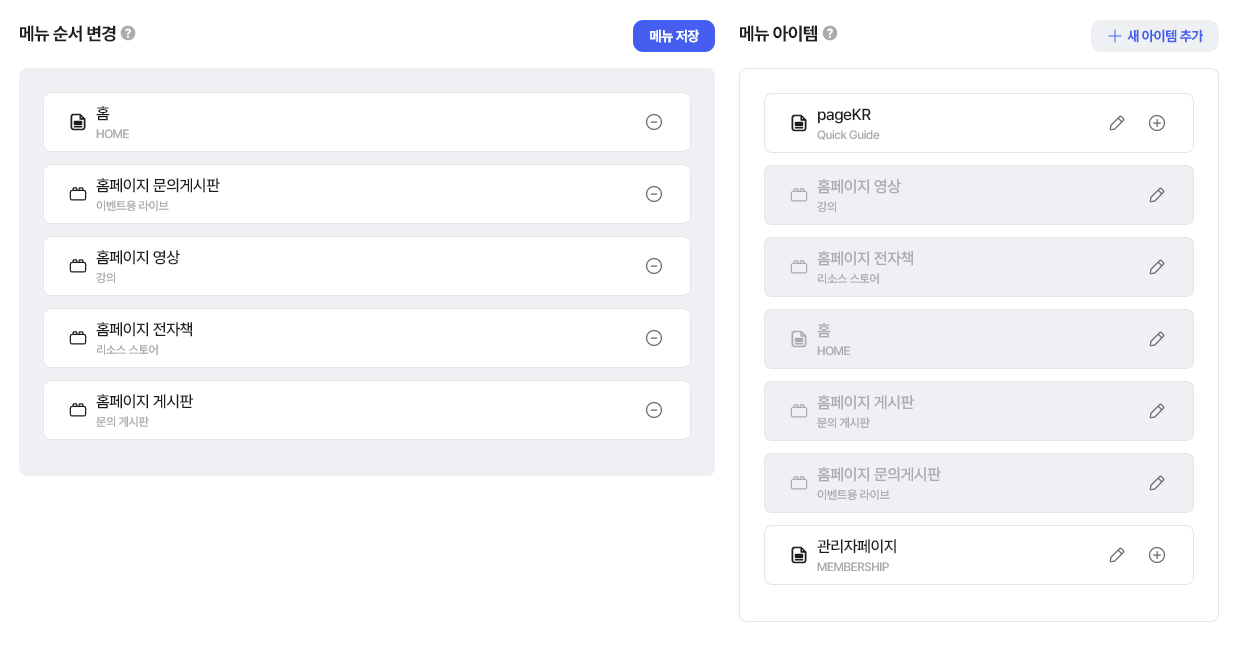Select the 홈페이지 영상 row in menu order
The width and height of the screenshot is (1246, 647).
pyautogui.click(x=360, y=266)
